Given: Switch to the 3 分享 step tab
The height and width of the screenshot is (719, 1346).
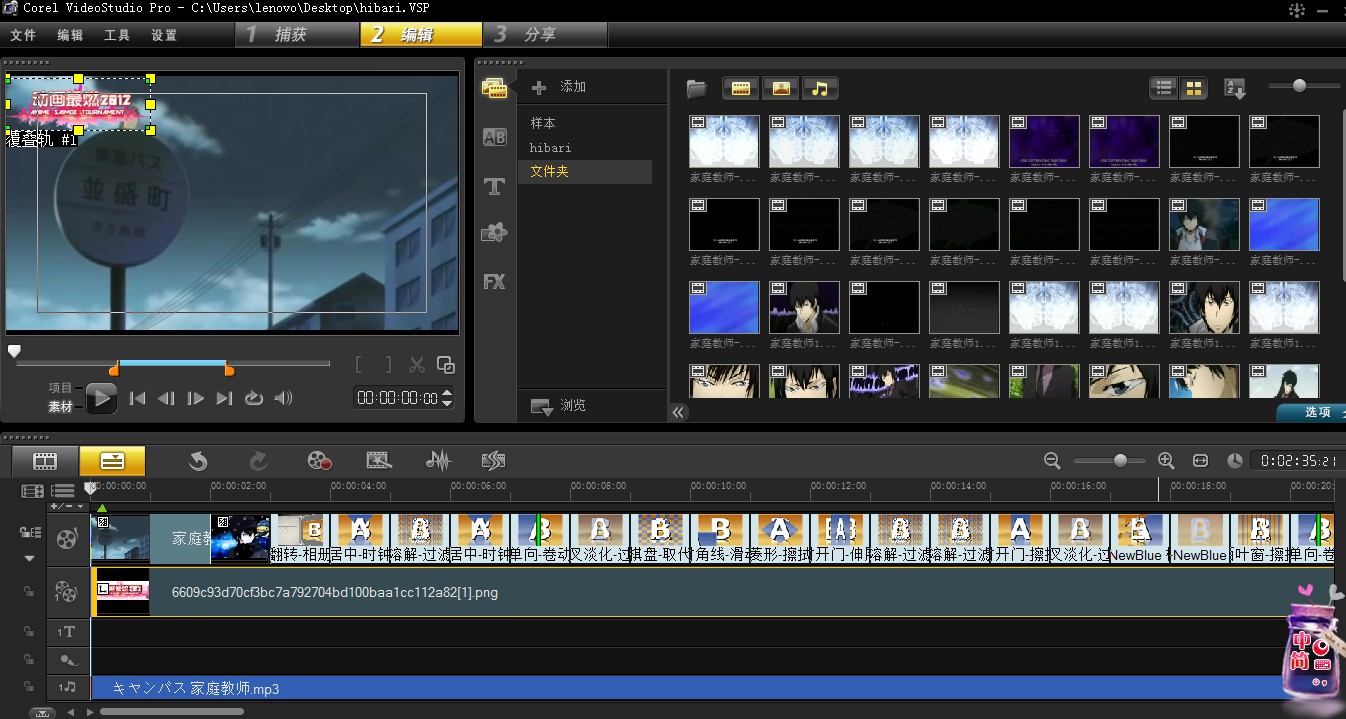Looking at the screenshot, I should [x=538, y=35].
